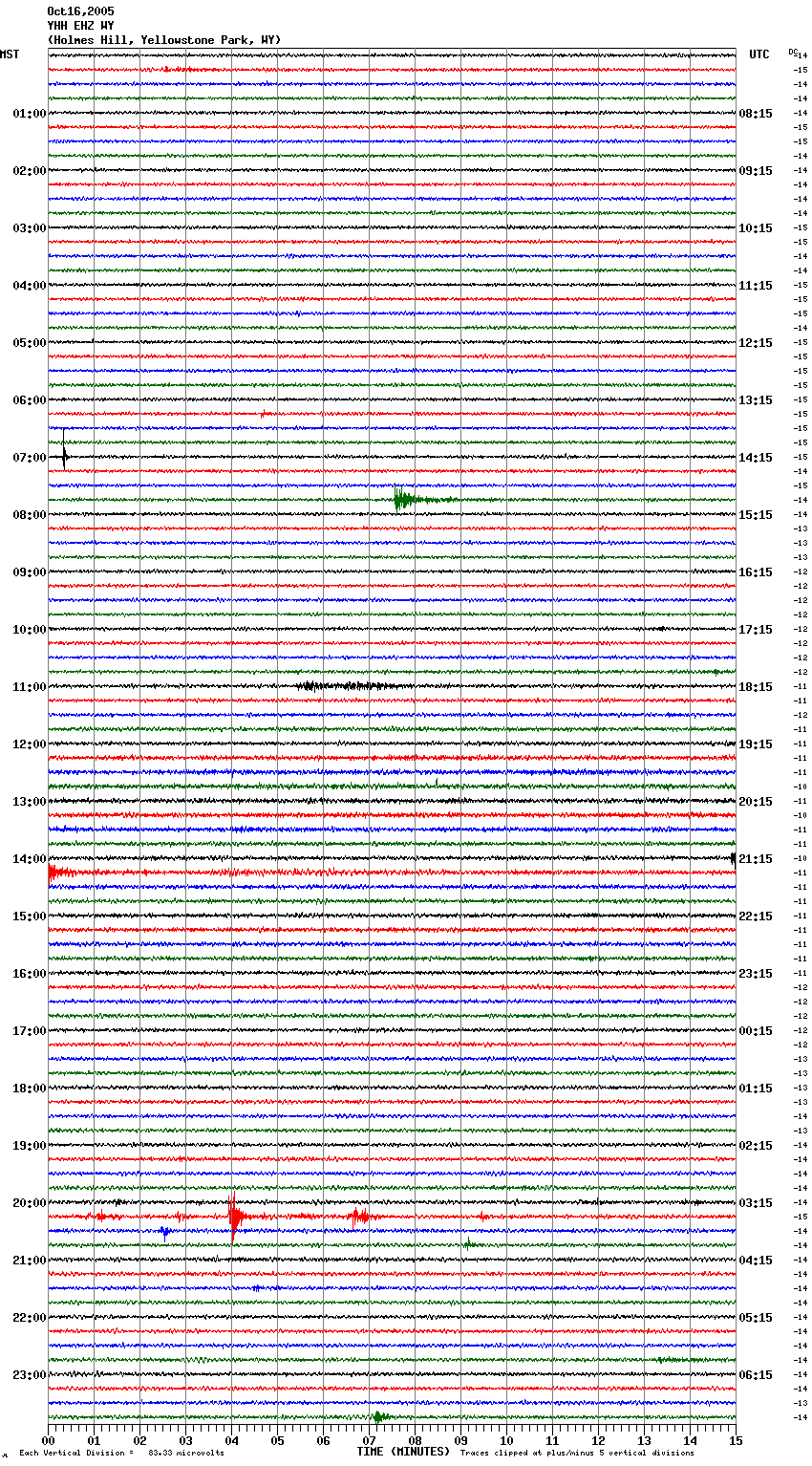The width and height of the screenshot is (812, 1466).
Task: Click the 'UTC' axis header
Action: point(759,54)
